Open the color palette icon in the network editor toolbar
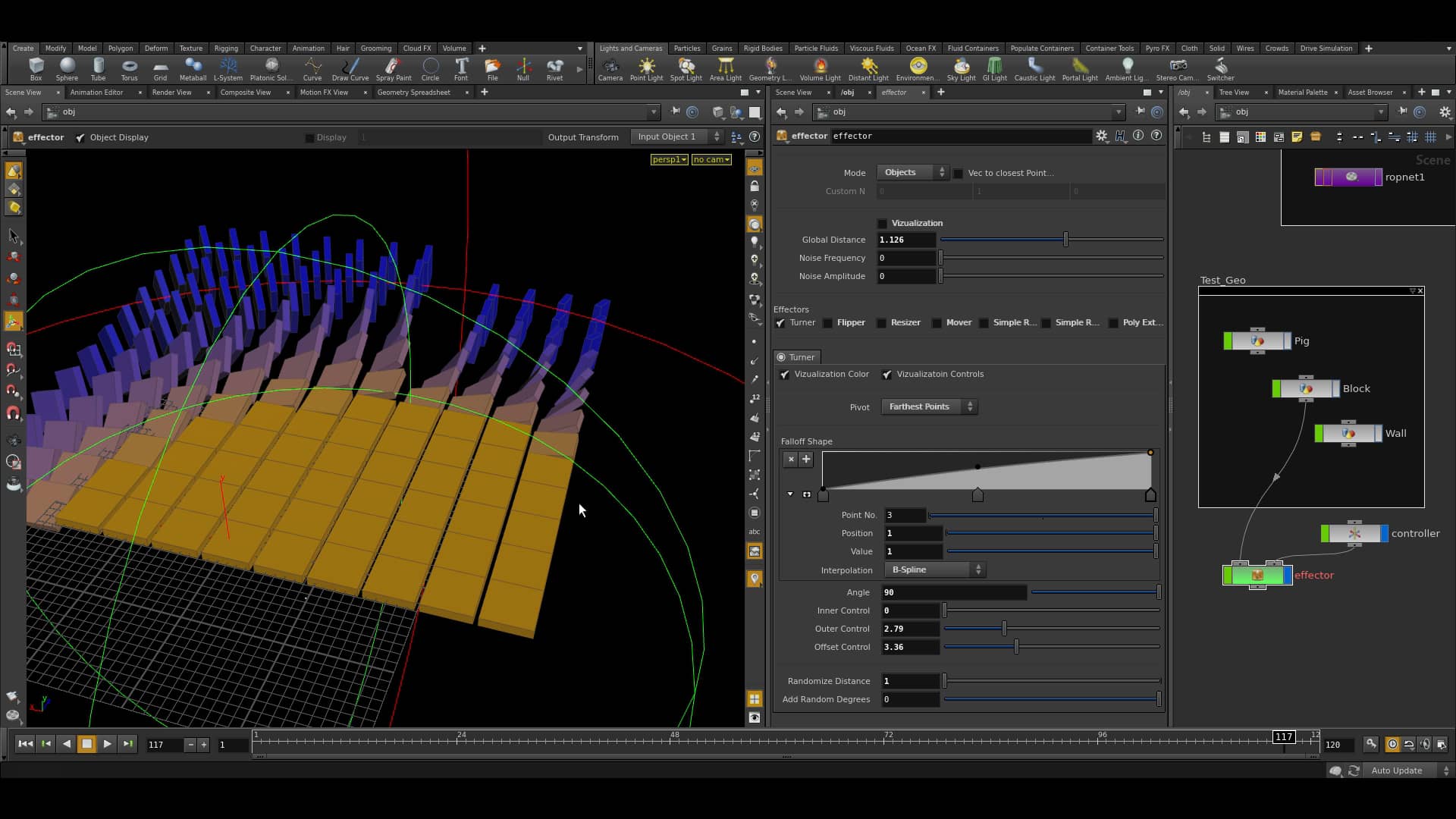This screenshot has width=1456, height=819. tap(1260, 137)
